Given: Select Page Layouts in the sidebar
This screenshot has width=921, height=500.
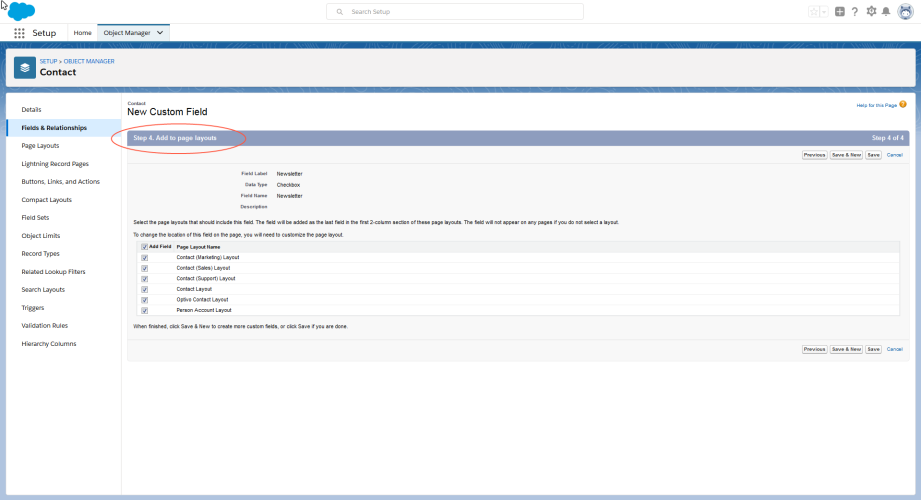Looking at the screenshot, I should [x=40, y=146].
